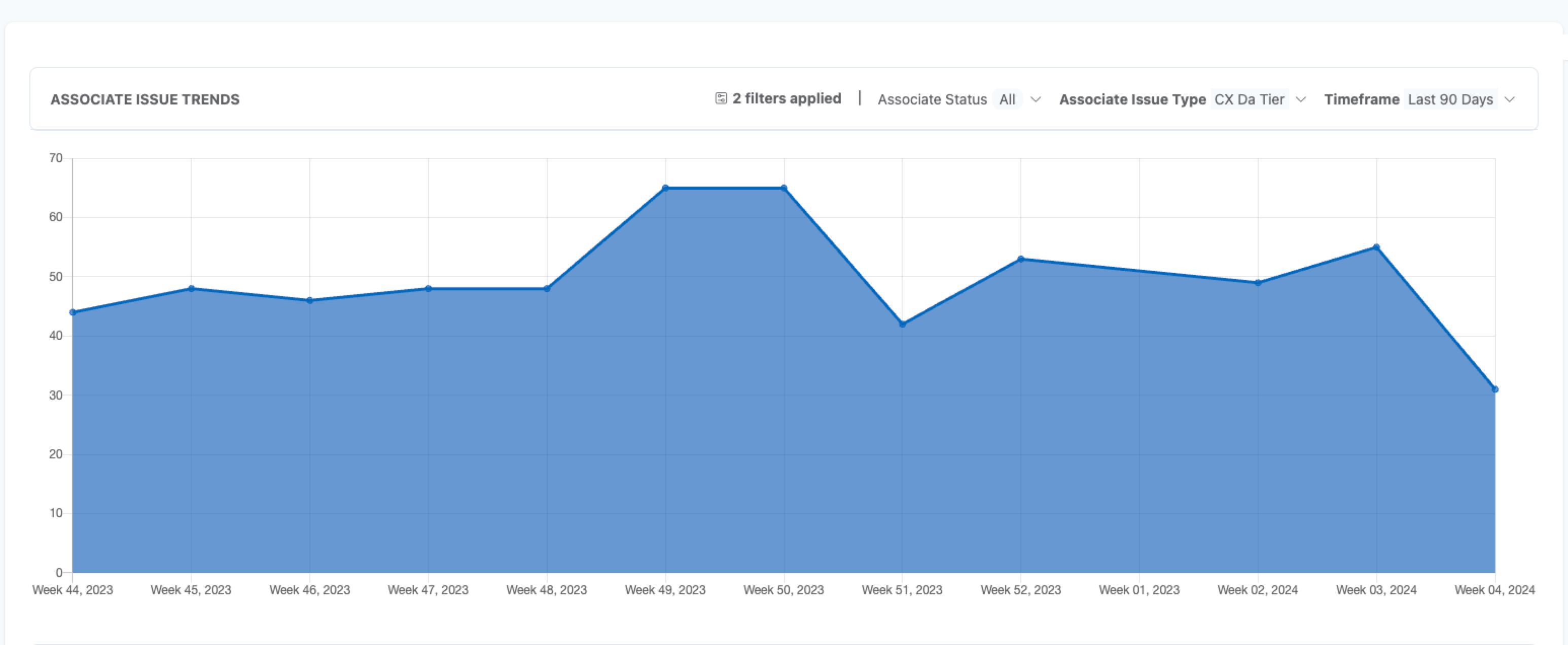Select the Week 03, 2024 chart point
This screenshot has width=1568, height=645.
point(1376,247)
